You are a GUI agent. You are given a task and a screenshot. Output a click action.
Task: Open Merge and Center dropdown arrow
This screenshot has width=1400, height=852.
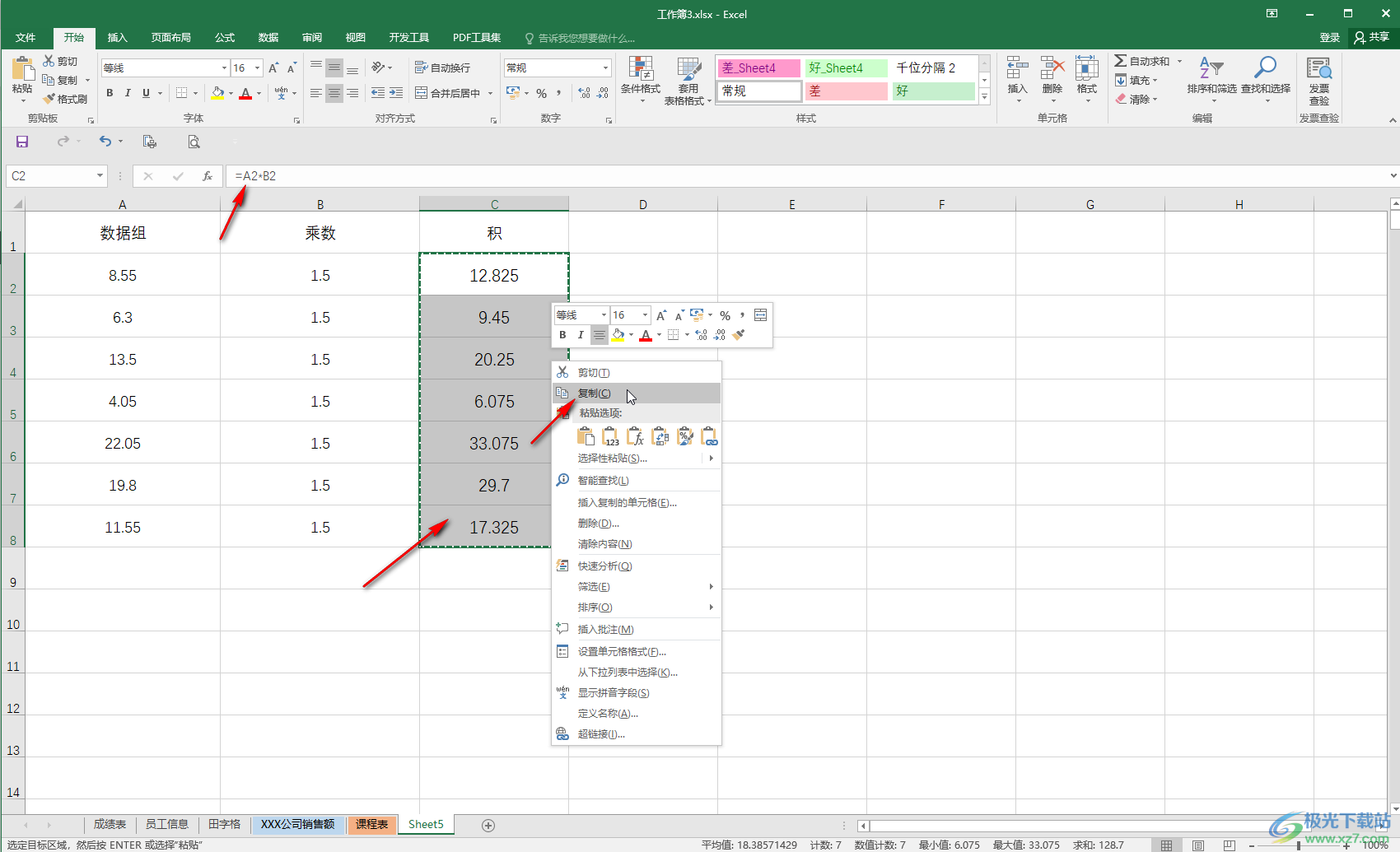[490, 93]
